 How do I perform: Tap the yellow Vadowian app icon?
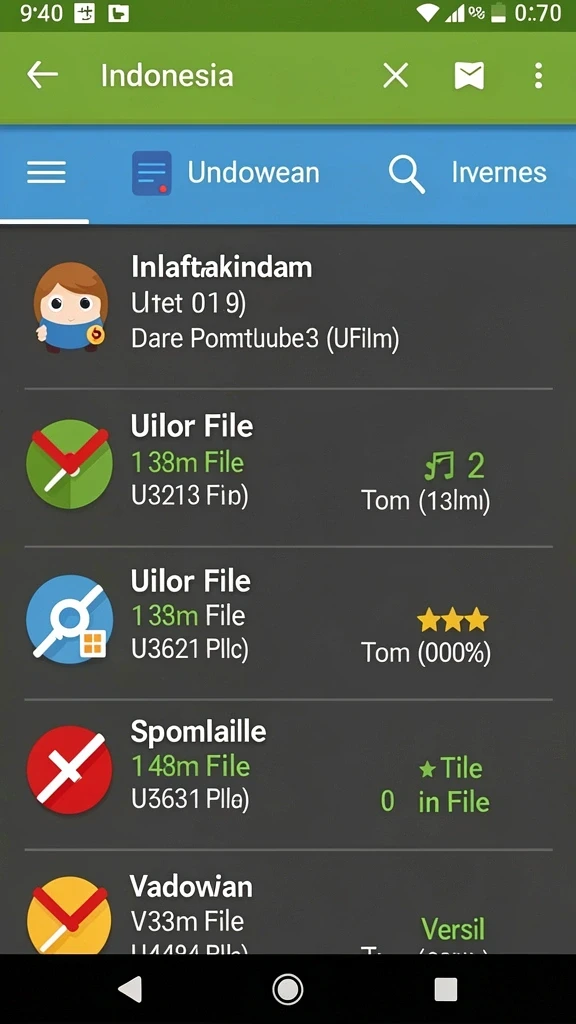[x=69, y=914]
